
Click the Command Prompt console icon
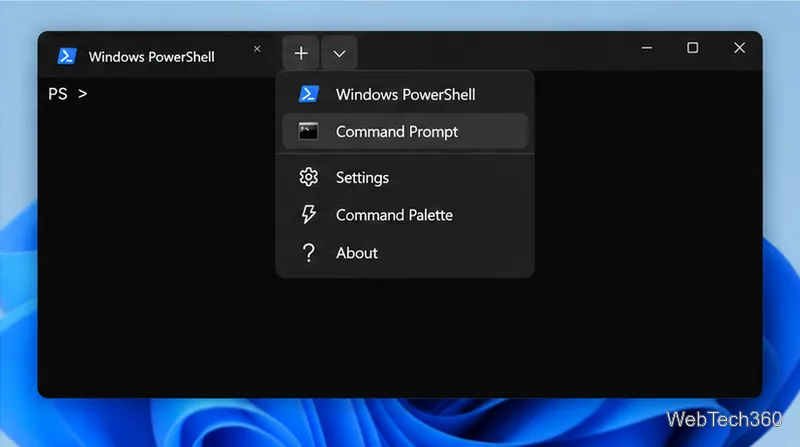(x=308, y=131)
